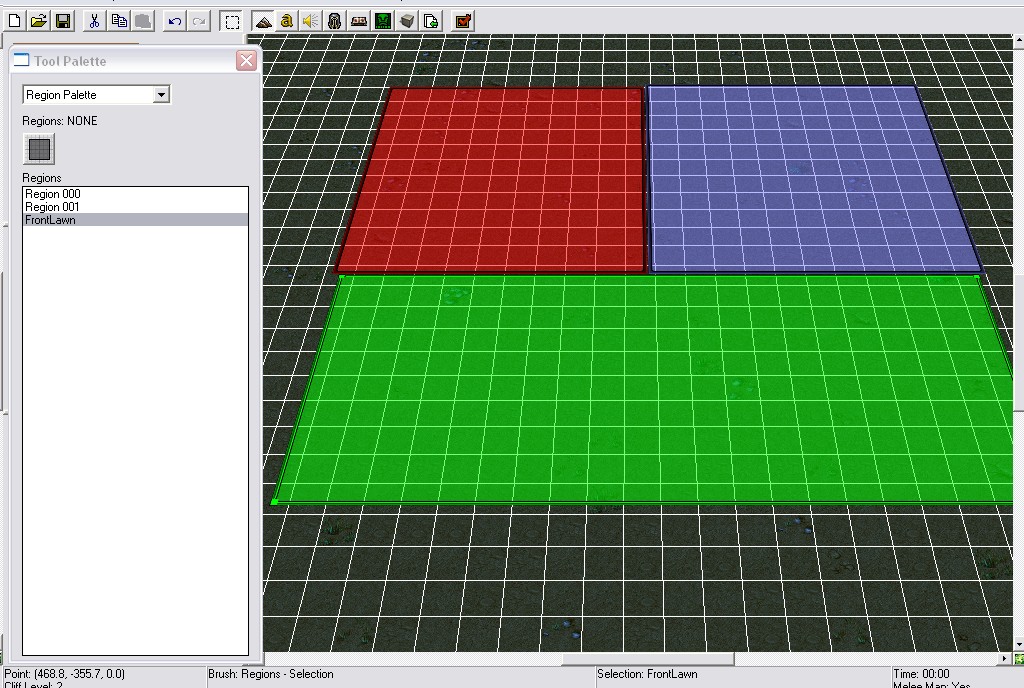
Task: Save the map with floppy icon
Action: pyautogui.click(x=63, y=22)
